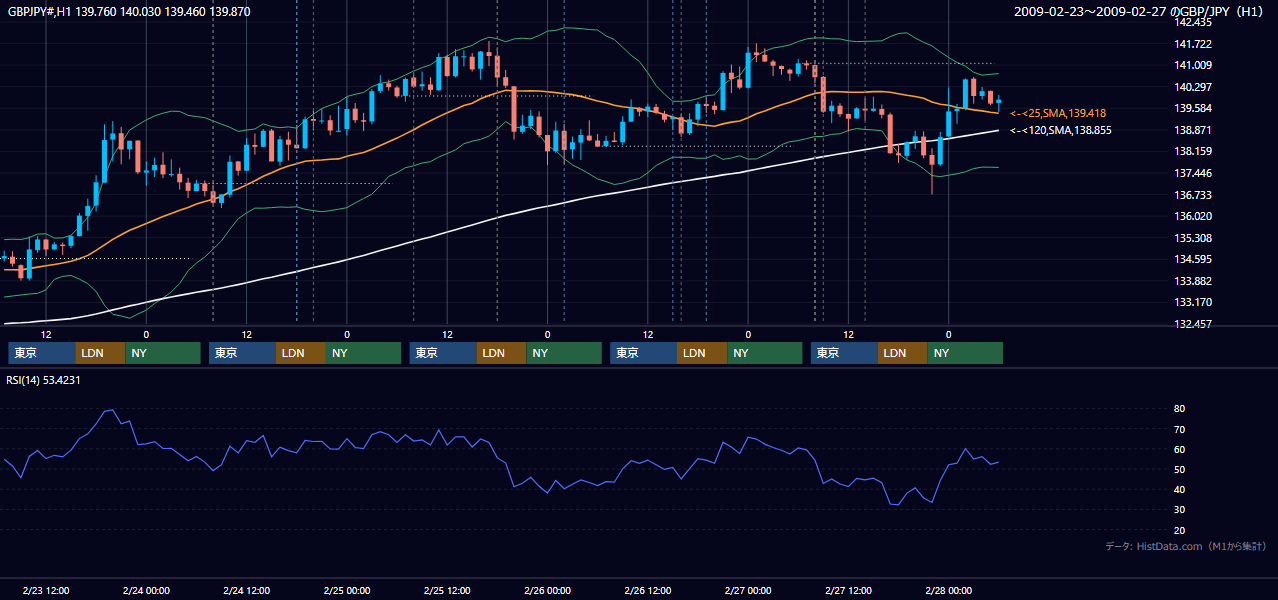Select the 2/26 00:00 time label
The height and width of the screenshot is (600, 1278).
coord(547,591)
